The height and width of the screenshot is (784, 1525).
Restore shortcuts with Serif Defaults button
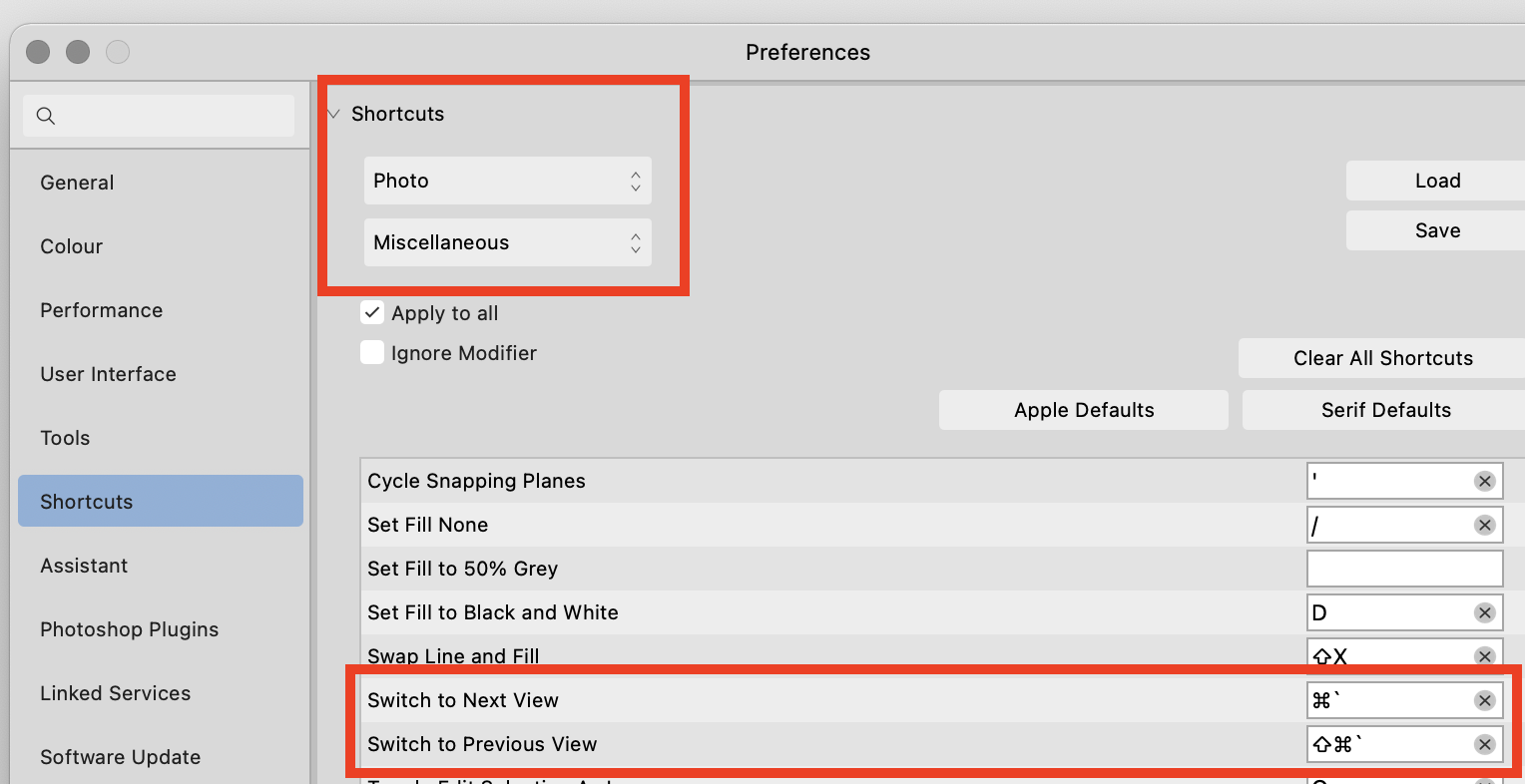pyautogui.click(x=1385, y=410)
